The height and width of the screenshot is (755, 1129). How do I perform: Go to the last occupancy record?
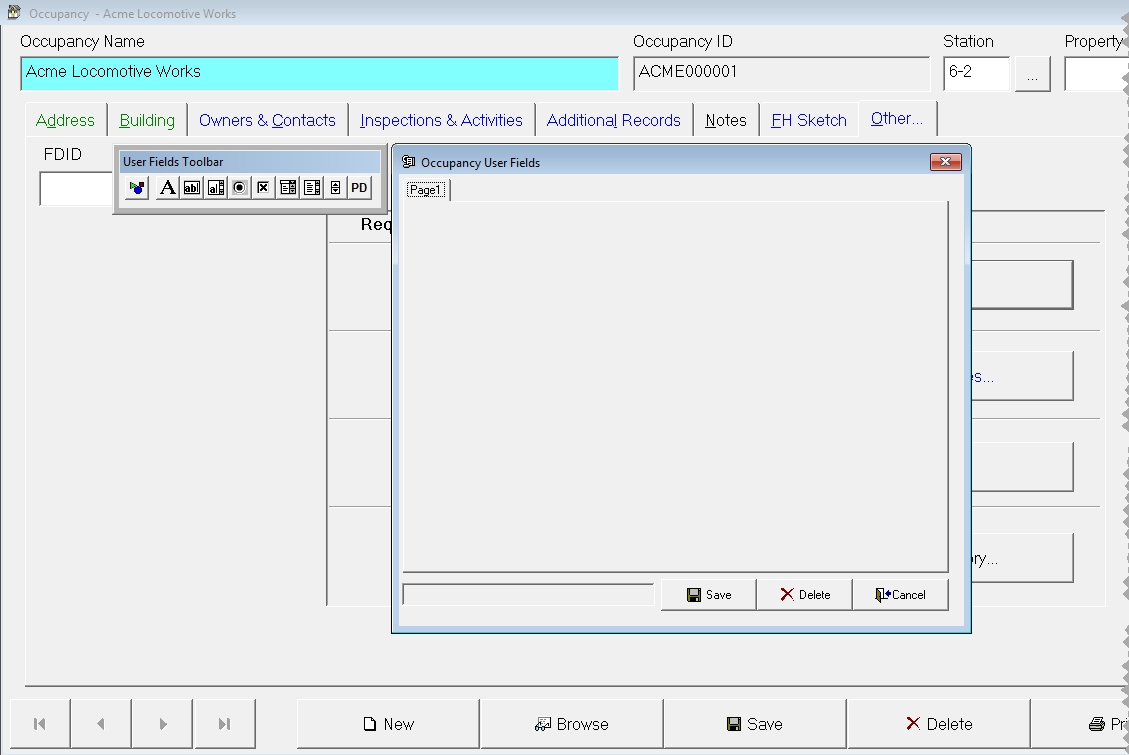225,724
